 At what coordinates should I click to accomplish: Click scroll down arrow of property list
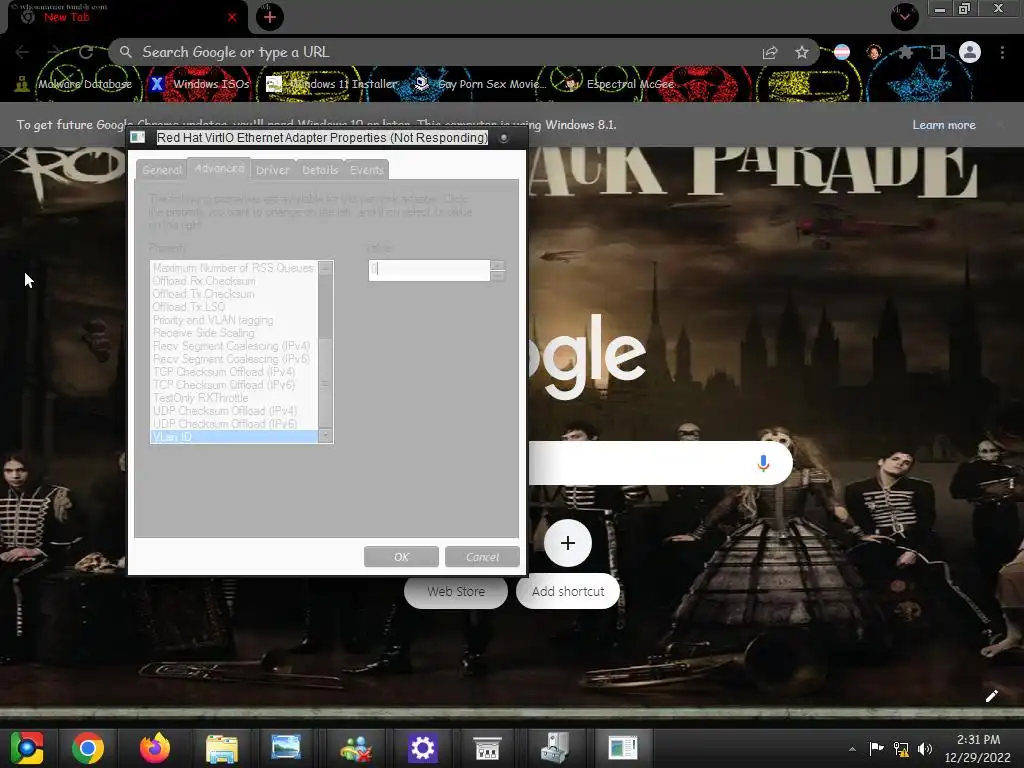[x=325, y=436]
